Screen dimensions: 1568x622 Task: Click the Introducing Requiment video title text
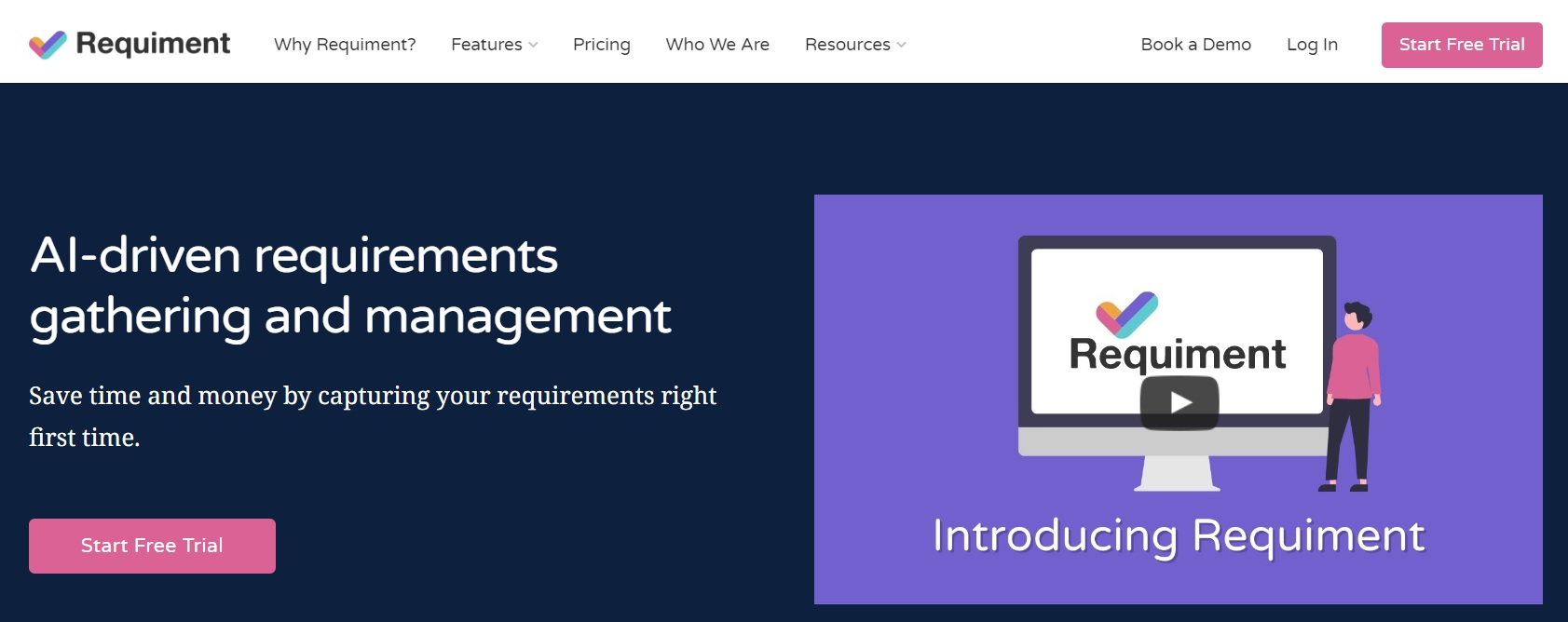pos(1179,536)
